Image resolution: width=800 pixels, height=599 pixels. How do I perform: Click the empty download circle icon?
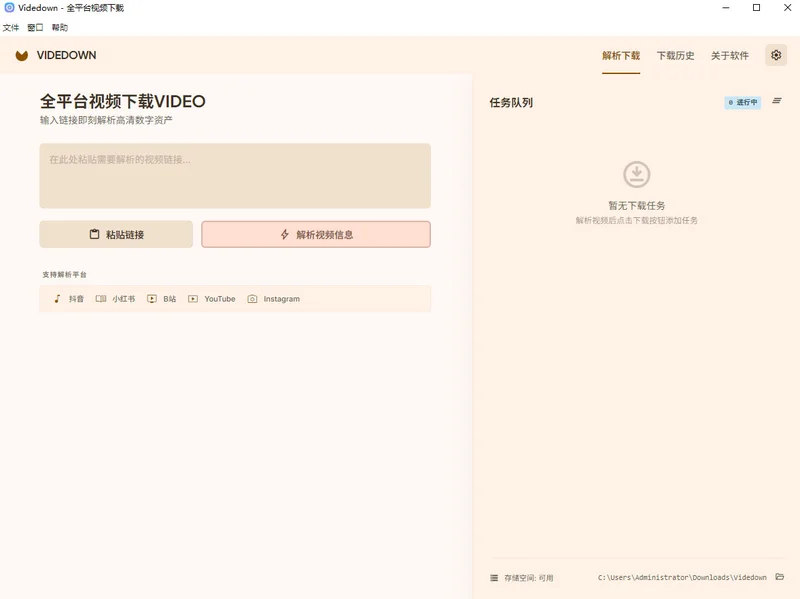[637, 174]
